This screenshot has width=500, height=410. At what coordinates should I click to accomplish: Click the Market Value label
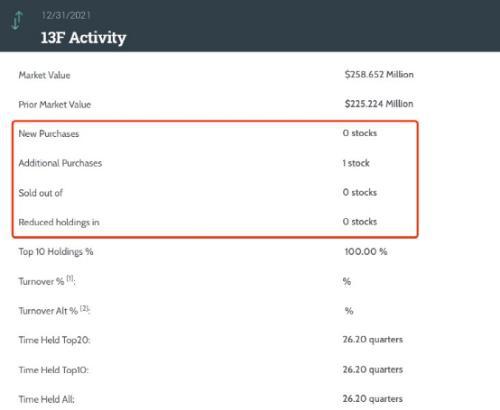[x=44, y=75]
